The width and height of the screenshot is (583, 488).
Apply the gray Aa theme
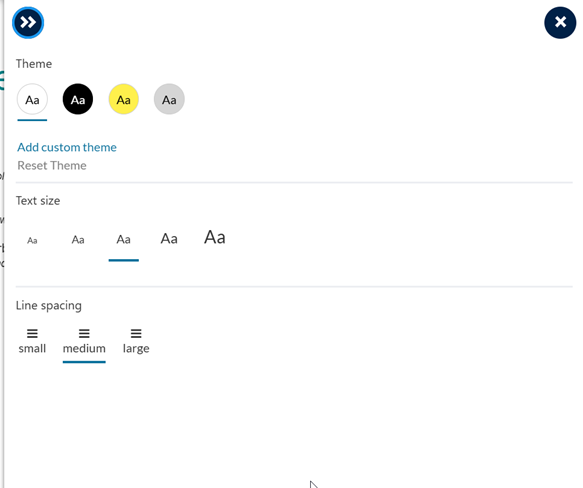tap(169, 99)
